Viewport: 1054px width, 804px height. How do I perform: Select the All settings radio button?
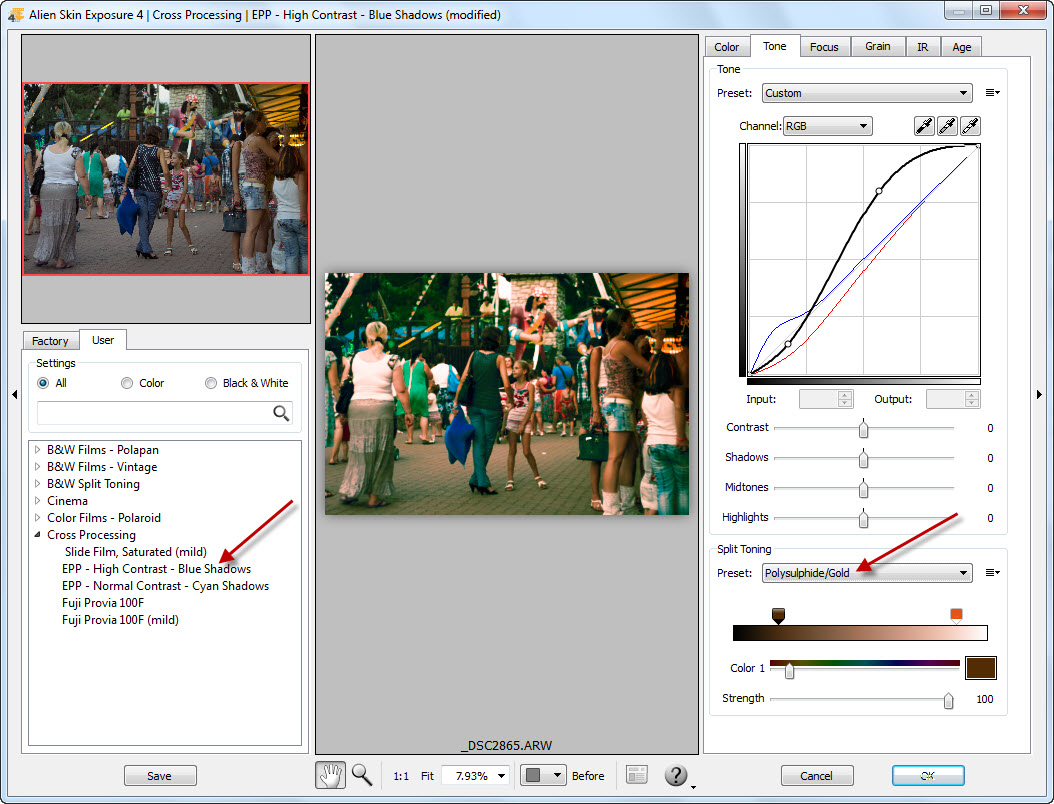click(x=43, y=383)
